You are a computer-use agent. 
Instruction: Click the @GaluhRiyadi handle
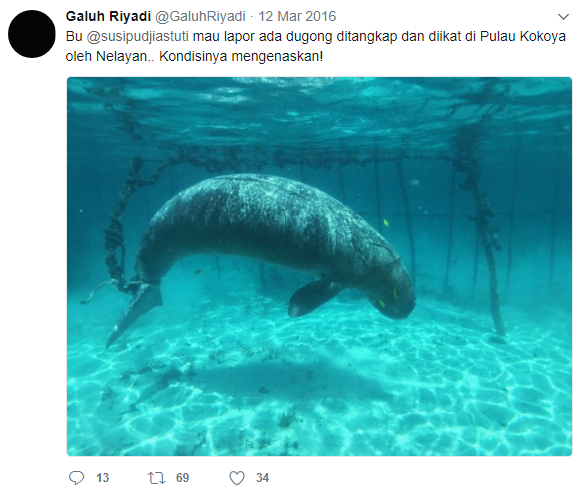tap(200, 17)
